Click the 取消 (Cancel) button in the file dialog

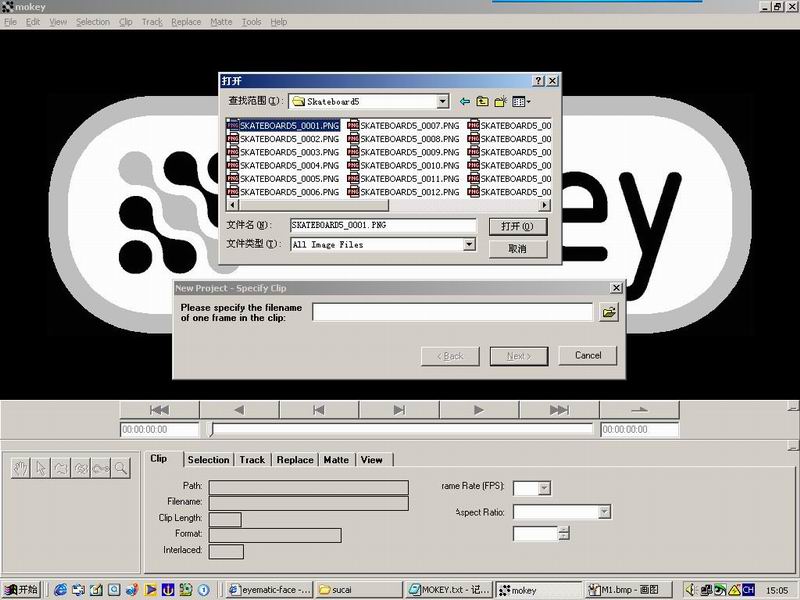[518, 249]
